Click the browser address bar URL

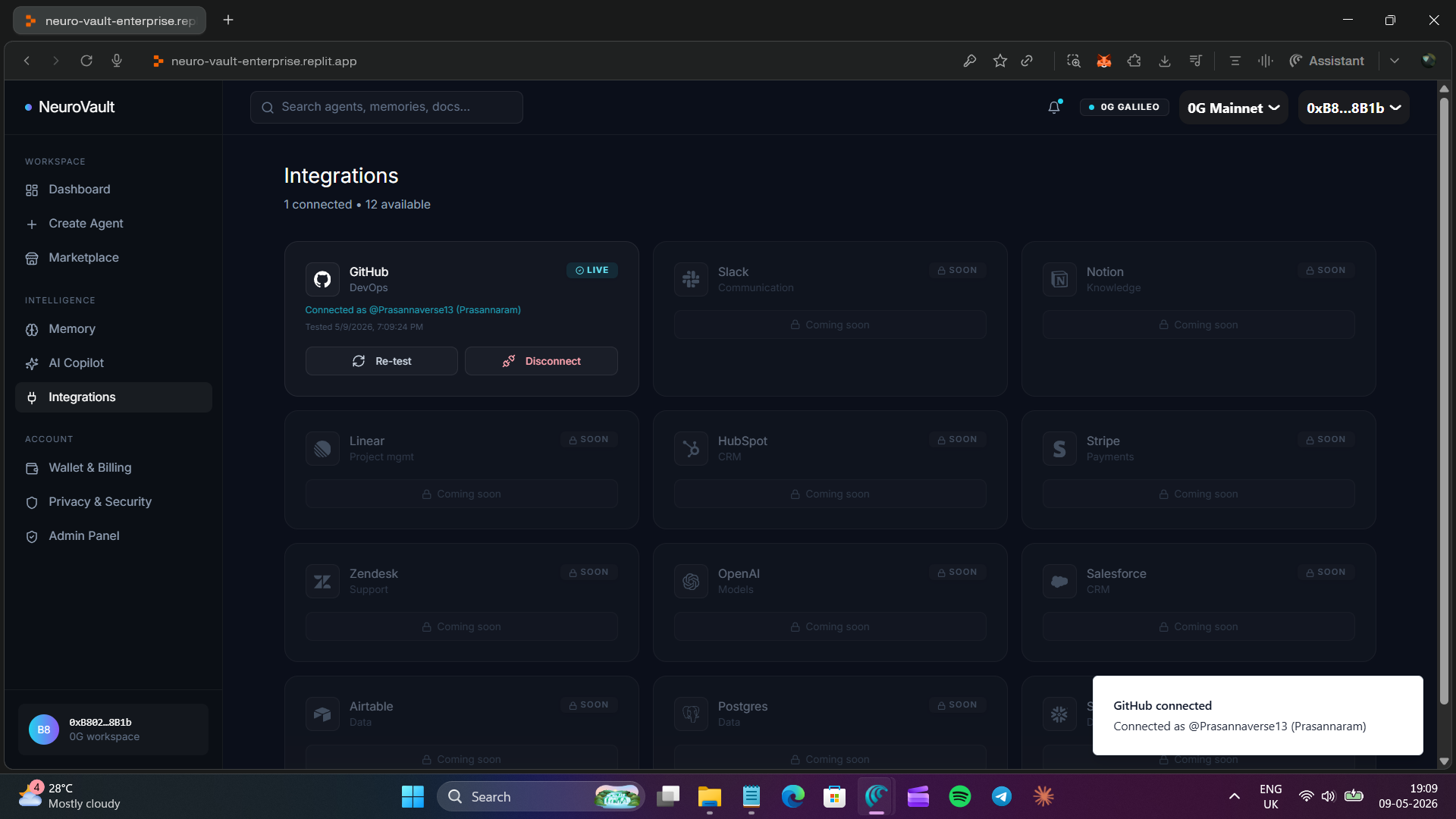click(x=264, y=61)
